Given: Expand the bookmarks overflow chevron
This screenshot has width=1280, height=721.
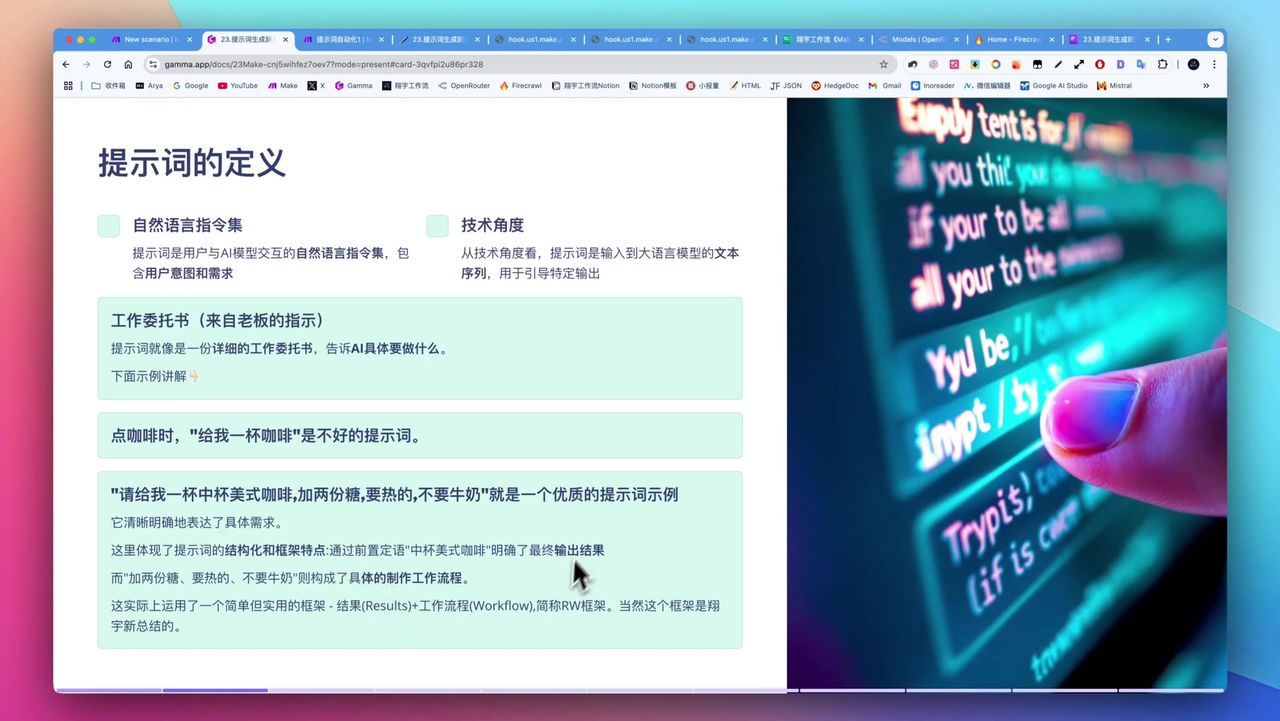Looking at the screenshot, I should point(1207,85).
